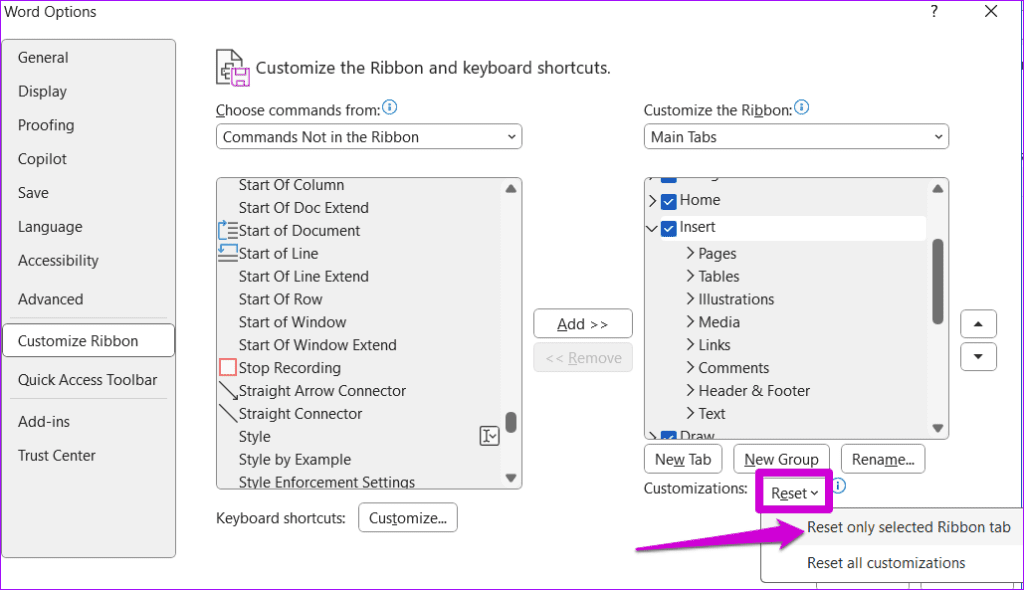The height and width of the screenshot is (590, 1024).
Task: Select the Start of Document command icon
Action: coord(227,231)
